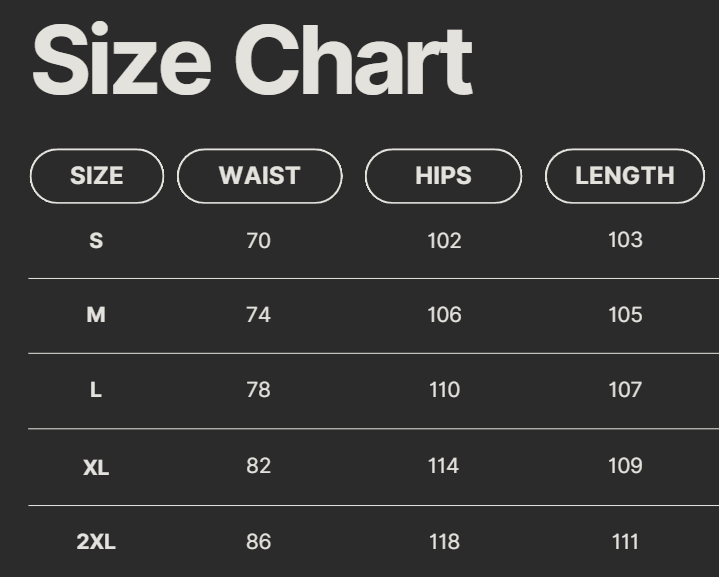The width and height of the screenshot is (719, 577).
Task: Click hips value 110 for size L
Action: (444, 390)
